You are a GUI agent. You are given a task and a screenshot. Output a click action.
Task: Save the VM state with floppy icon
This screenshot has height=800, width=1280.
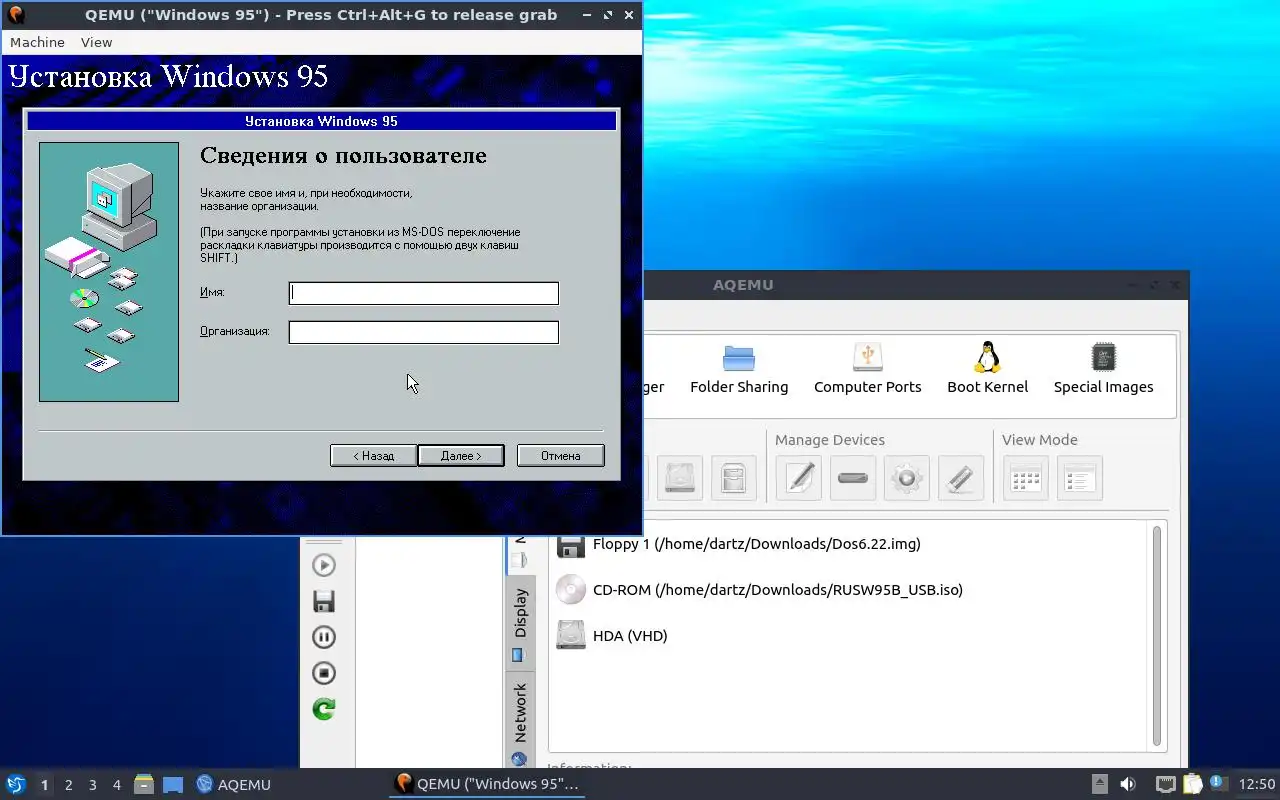pos(324,601)
